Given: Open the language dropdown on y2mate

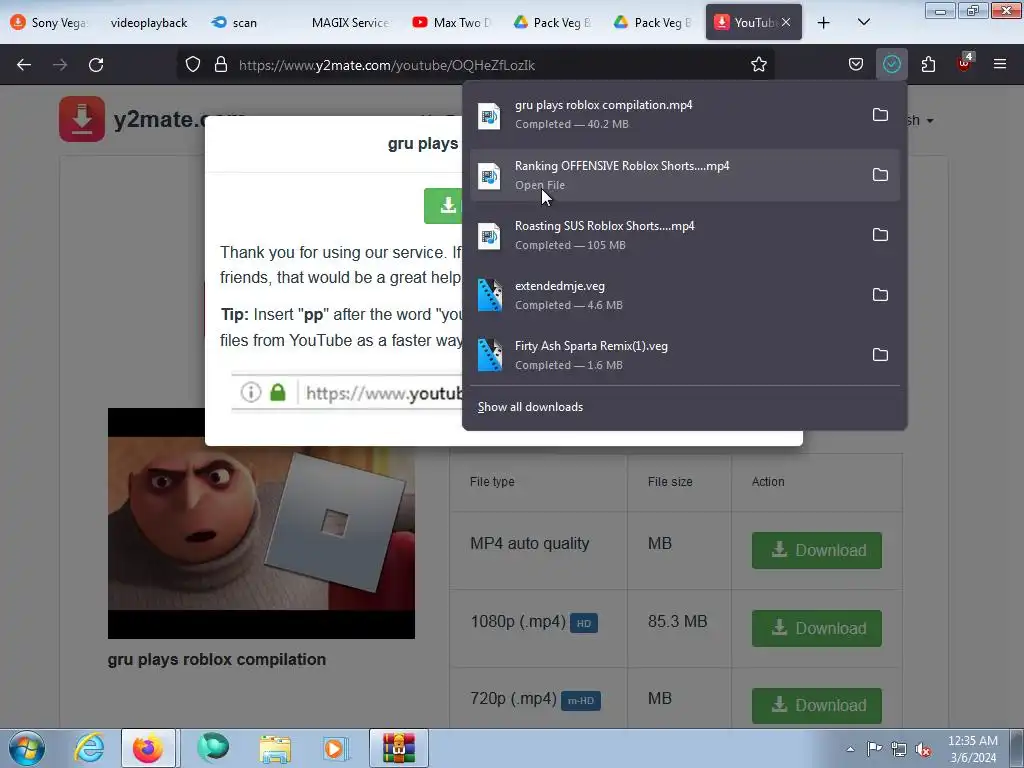Looking at the screenshot, I should [921, 121].
